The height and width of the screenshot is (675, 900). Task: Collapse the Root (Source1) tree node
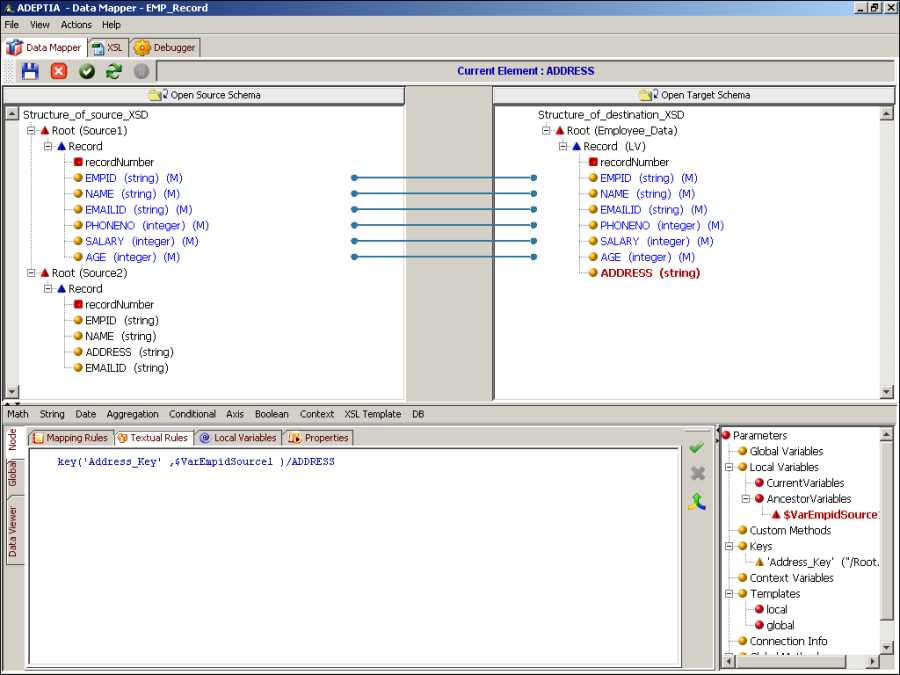pyautogui.click(x=31, y=131)
